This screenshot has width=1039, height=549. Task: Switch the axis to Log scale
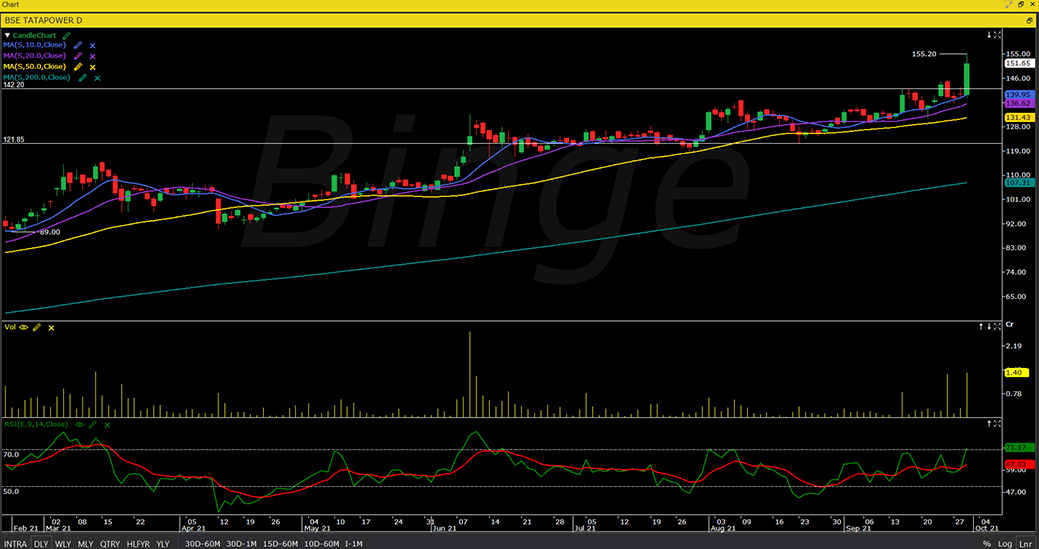(1005, 544)
